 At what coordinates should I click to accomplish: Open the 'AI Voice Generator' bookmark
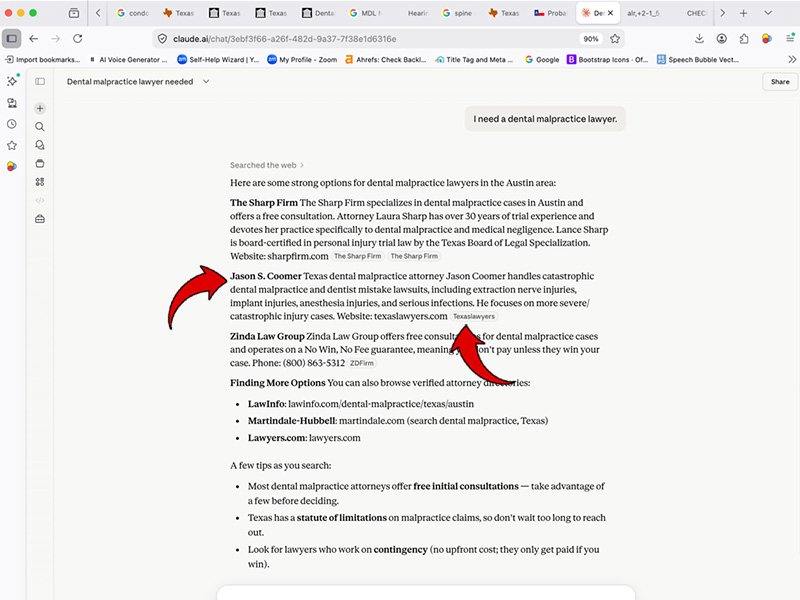point(128,60)
